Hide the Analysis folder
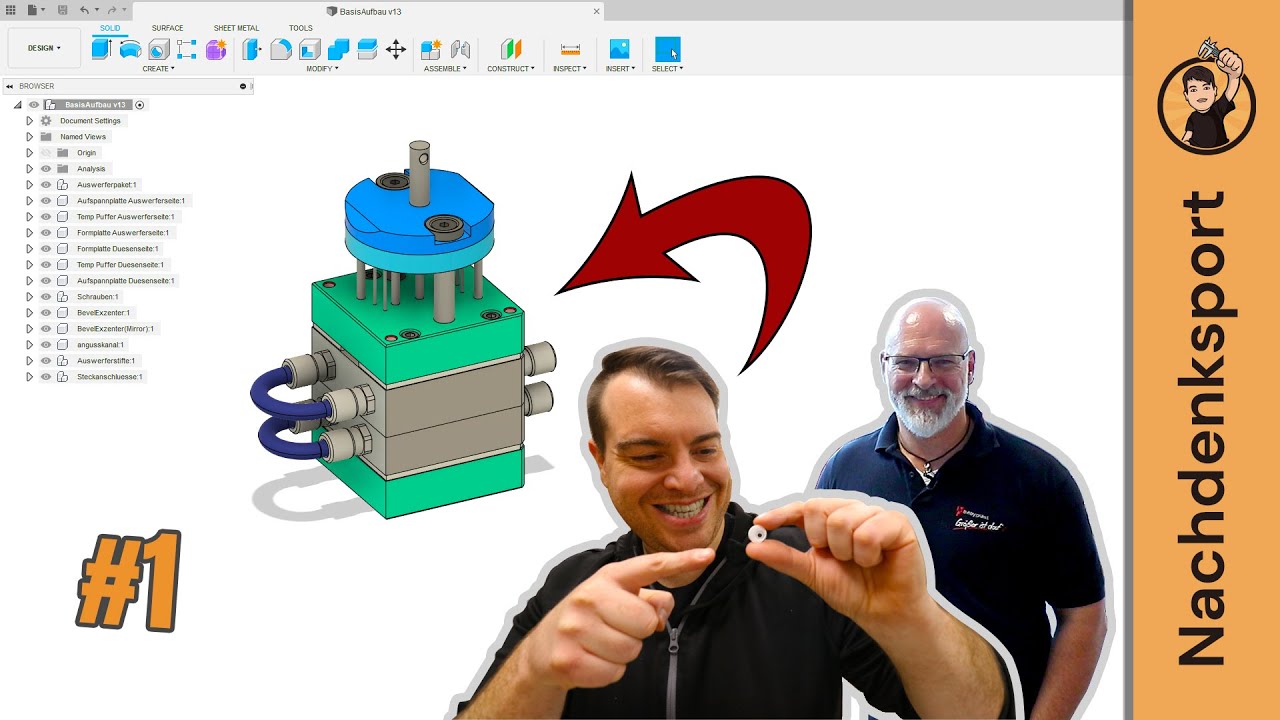The image size is (1280, 720). pyautogui.click(x=46, y=169)
